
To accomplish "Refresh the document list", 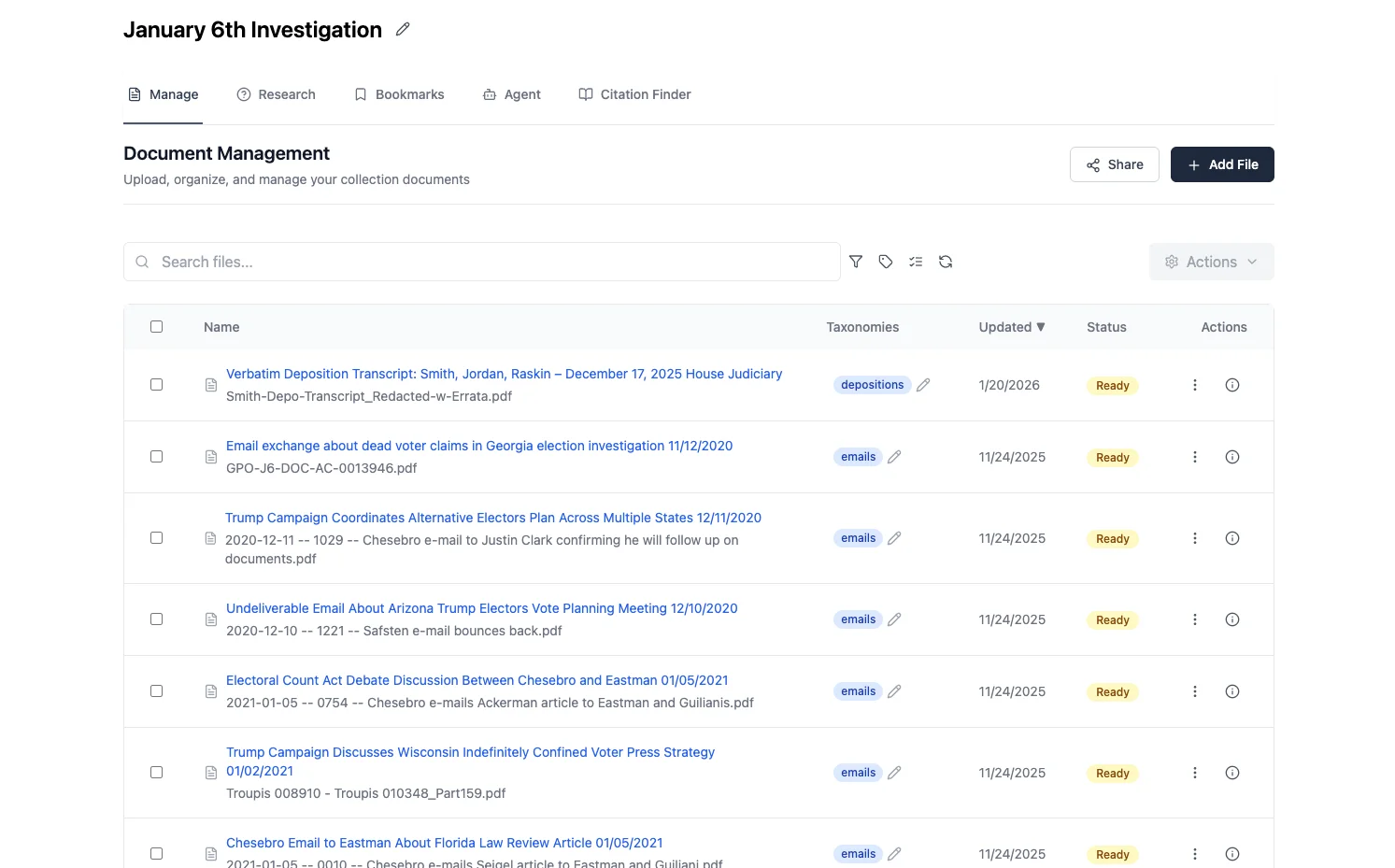I will tap(946, 262).
